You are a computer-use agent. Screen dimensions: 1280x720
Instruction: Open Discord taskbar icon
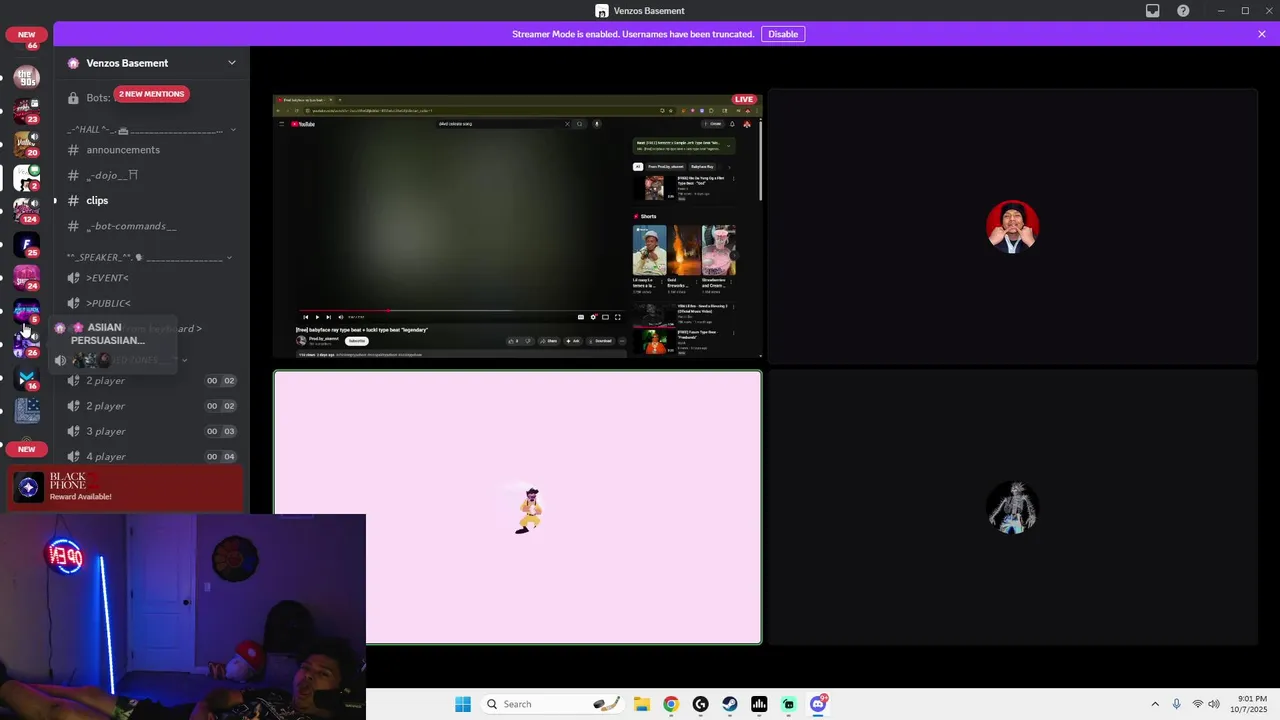(819, 704)
